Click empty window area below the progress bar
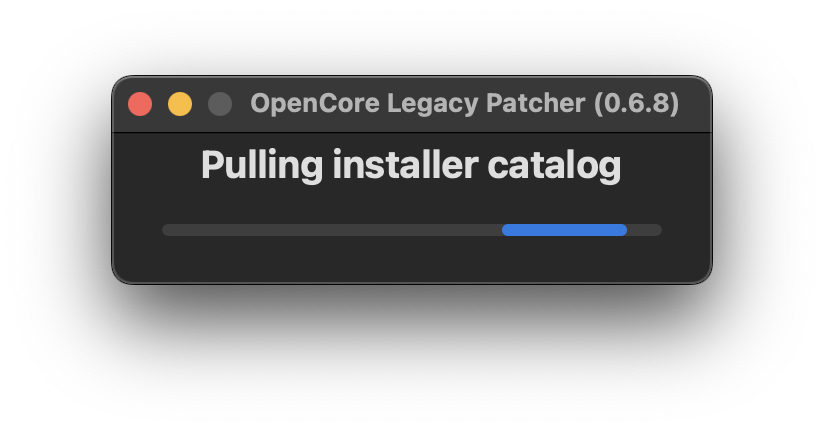Image resolution: width=824 pixels, height=432 pixels. tap(411, 262)
